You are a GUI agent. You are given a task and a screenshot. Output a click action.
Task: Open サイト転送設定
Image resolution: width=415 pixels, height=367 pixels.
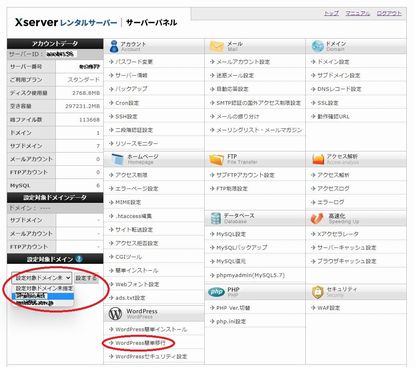(x=134, y=230)
